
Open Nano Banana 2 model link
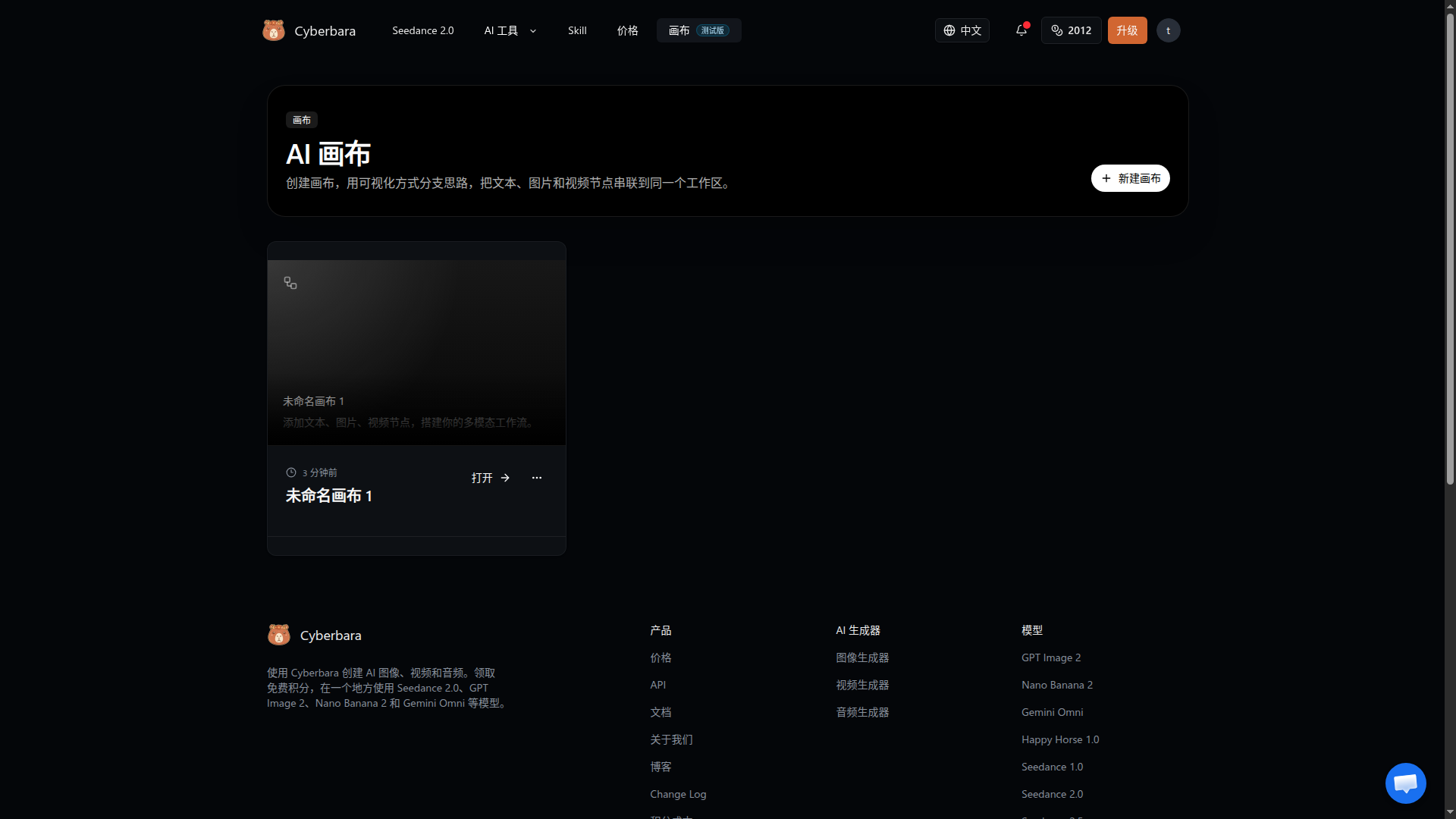(1057, 685)
